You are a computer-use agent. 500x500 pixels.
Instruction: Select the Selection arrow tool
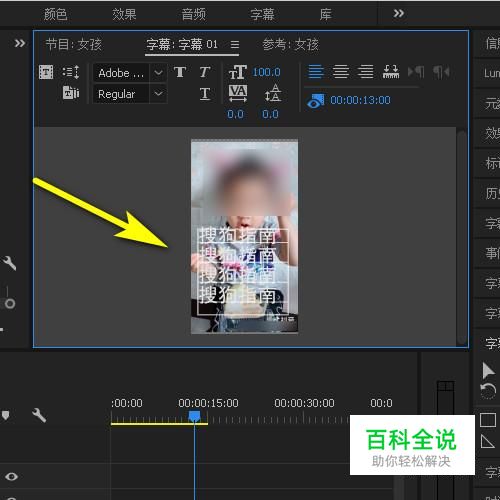point(488,371)
